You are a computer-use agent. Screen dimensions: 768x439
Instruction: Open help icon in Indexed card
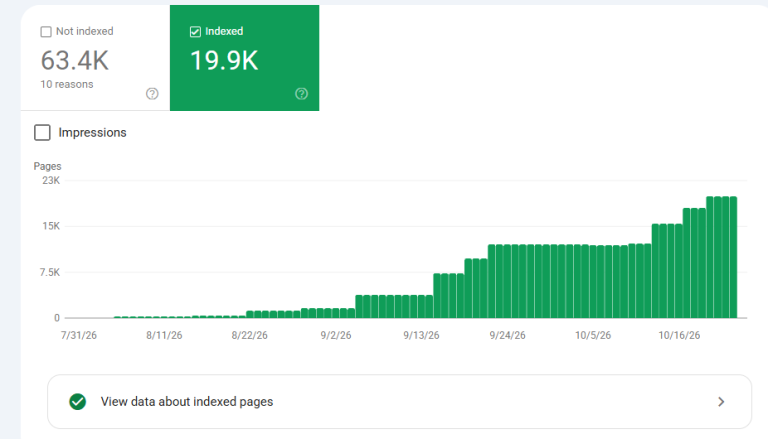302,94
